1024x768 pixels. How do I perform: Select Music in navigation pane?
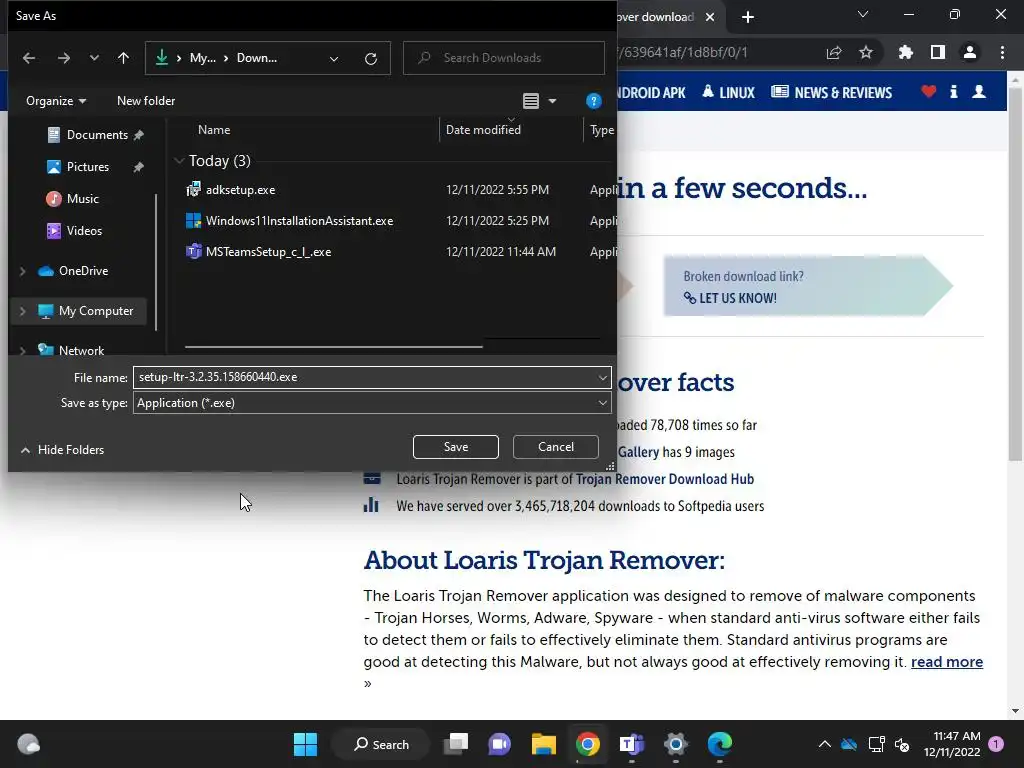point(82,199)
